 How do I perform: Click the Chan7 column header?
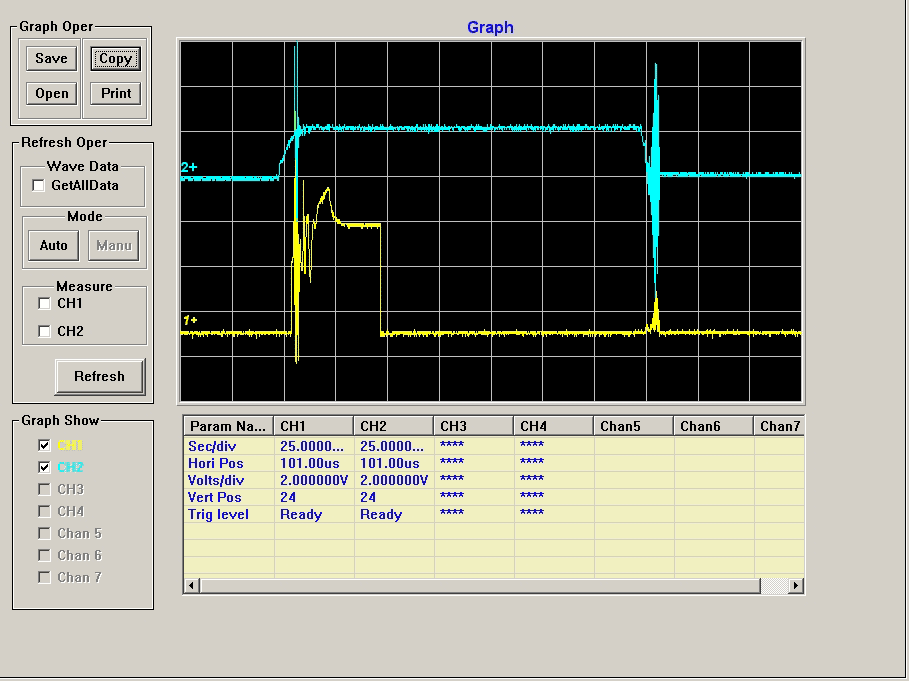click(779, 427)
